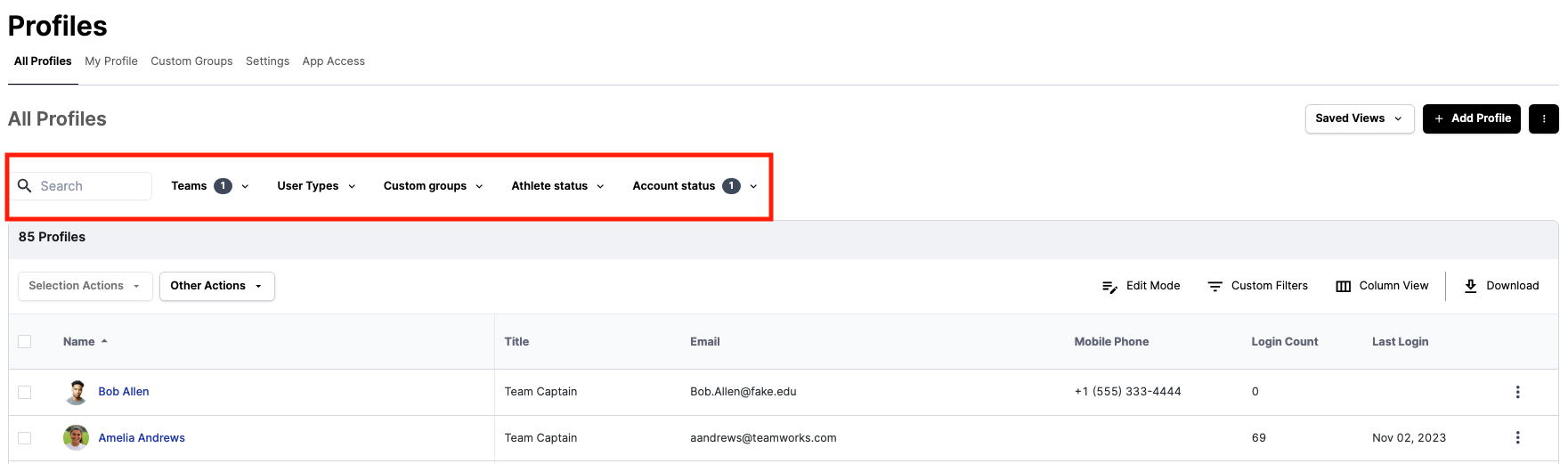Select the Bob Allen row checkbox
Image resolution: width=1568 pixels, height=464 pixels.
click(x=25, y=392)
